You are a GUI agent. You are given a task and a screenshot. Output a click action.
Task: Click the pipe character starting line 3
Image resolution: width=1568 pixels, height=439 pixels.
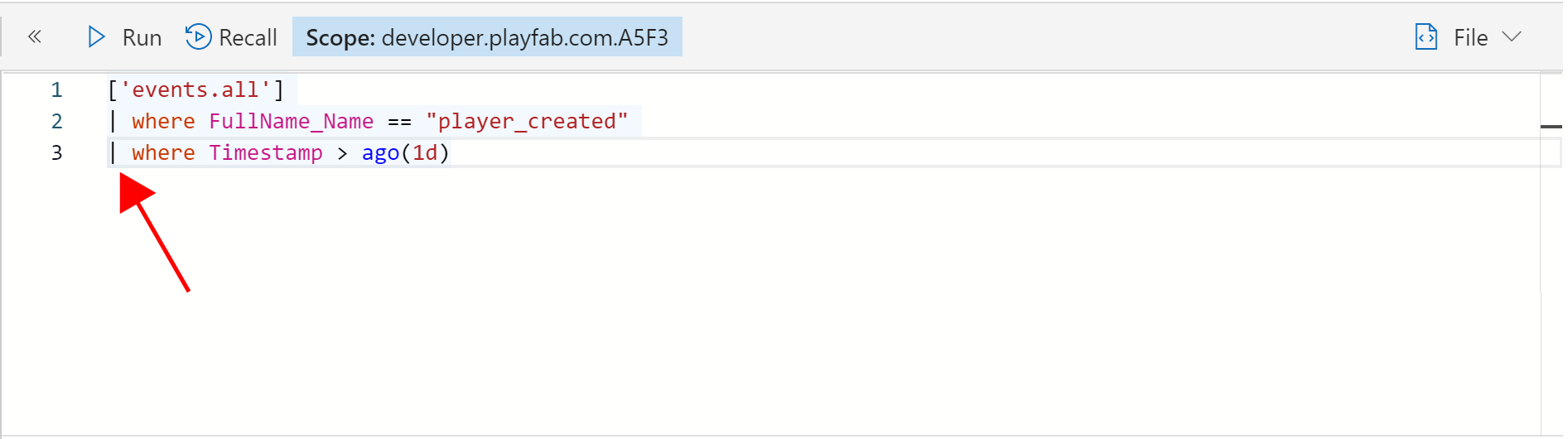[x=113, y=152]
